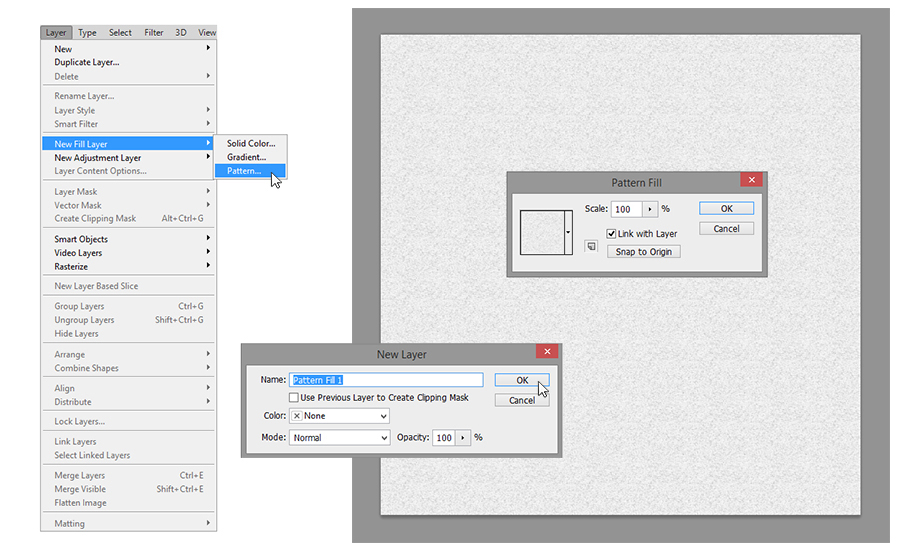
Task: Click the new preset icon under pattern swatch
Action: click(592, 245)
